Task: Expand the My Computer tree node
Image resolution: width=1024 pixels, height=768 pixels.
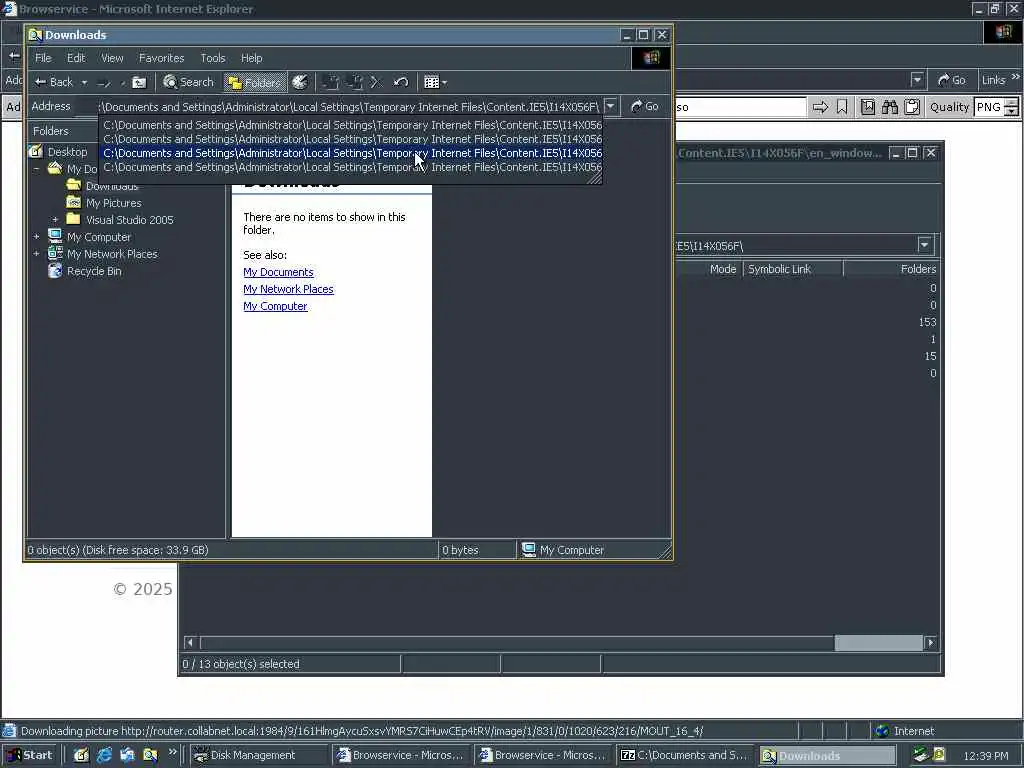Action: point(37,236)
